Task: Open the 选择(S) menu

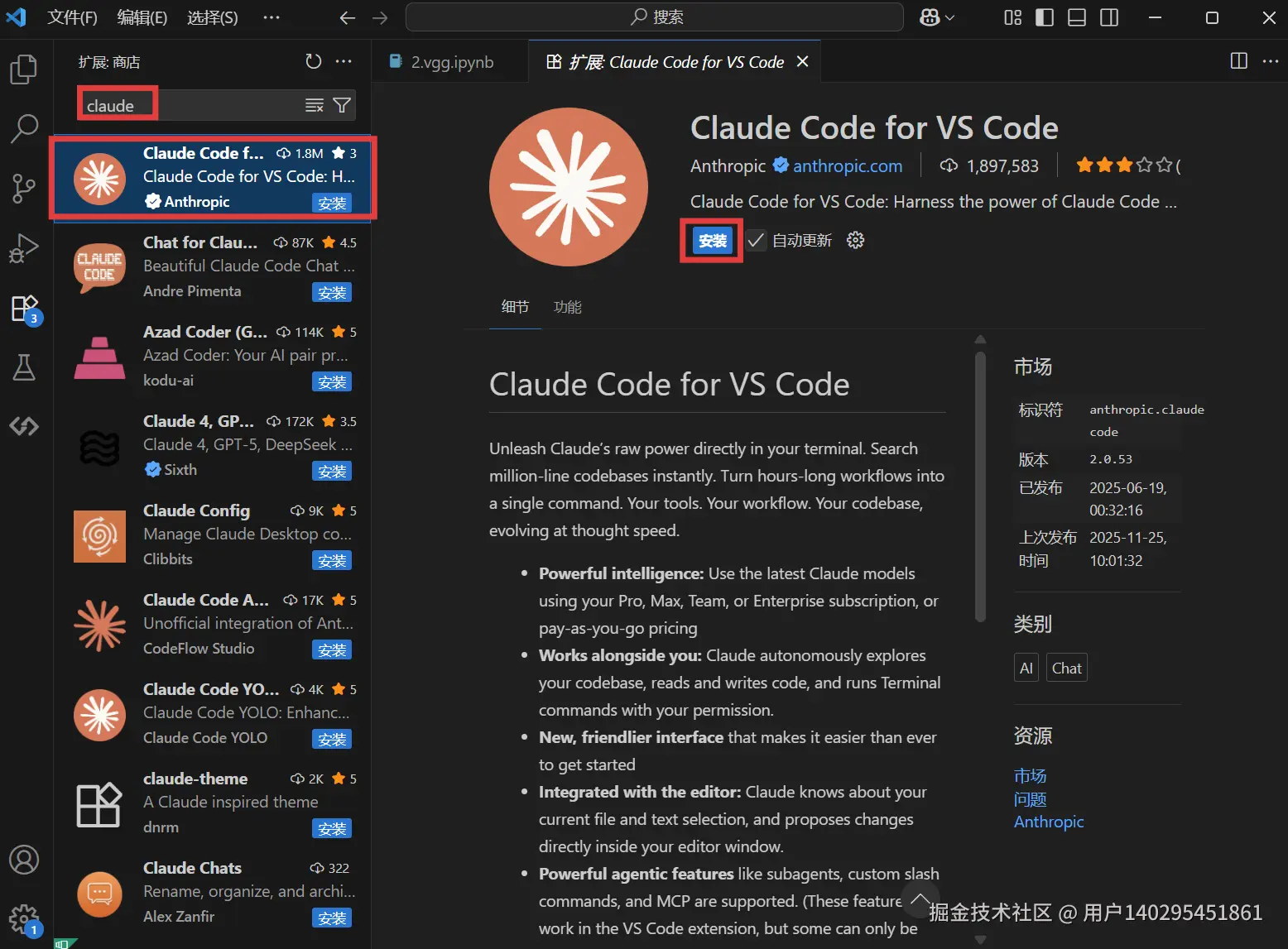Action: click(212, 17)
